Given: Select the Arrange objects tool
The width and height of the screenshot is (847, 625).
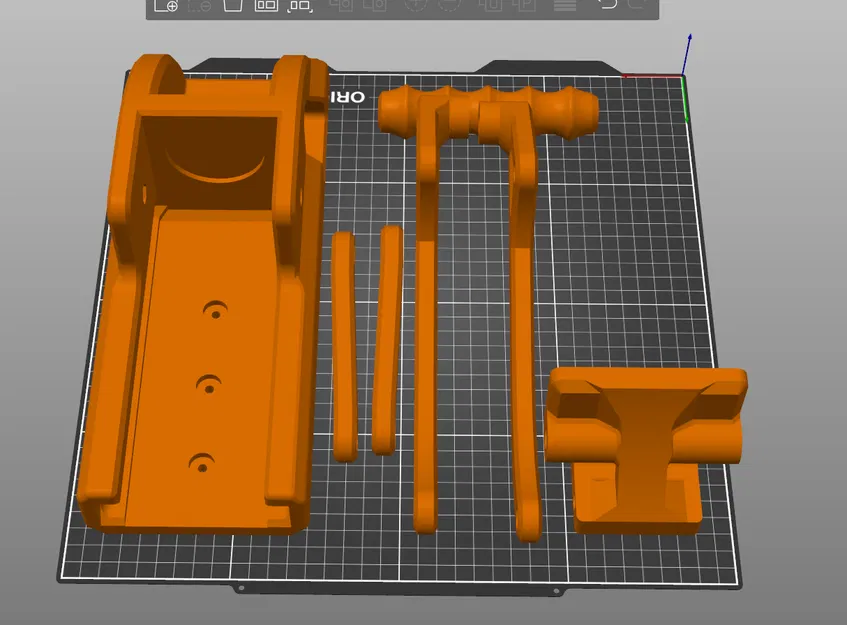Looking at the screenshot, I should (266, 7).
